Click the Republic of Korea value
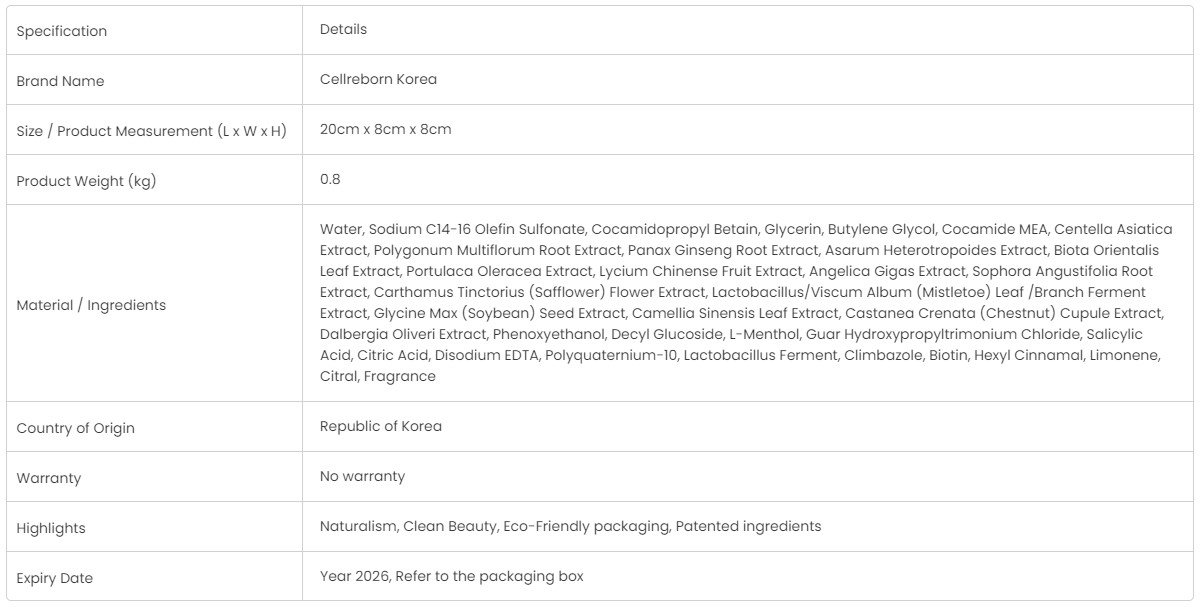The image size is (1203, 611). (x=381, y=426)
